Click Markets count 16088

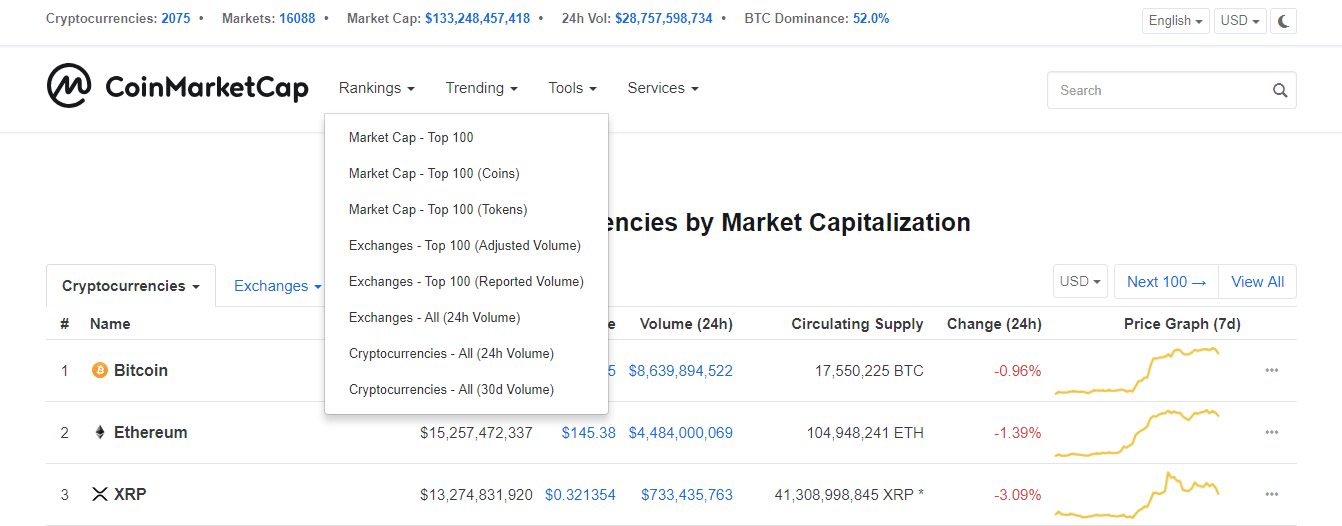(x=297, y=18)
